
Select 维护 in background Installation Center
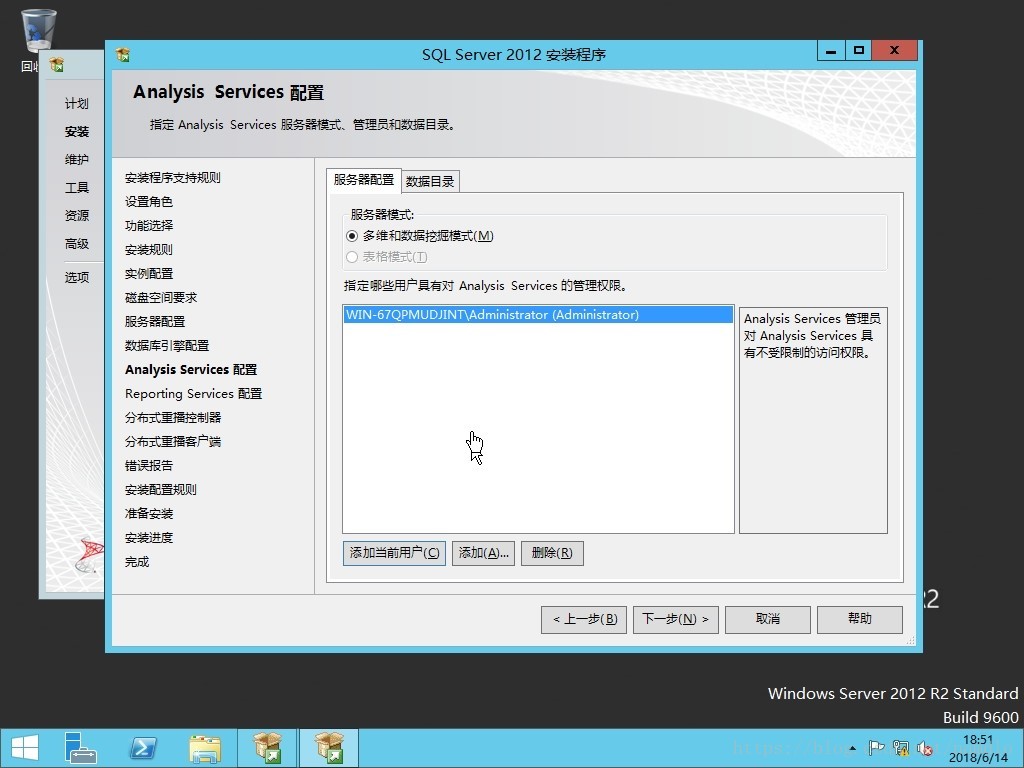click(x=76, y=160)
